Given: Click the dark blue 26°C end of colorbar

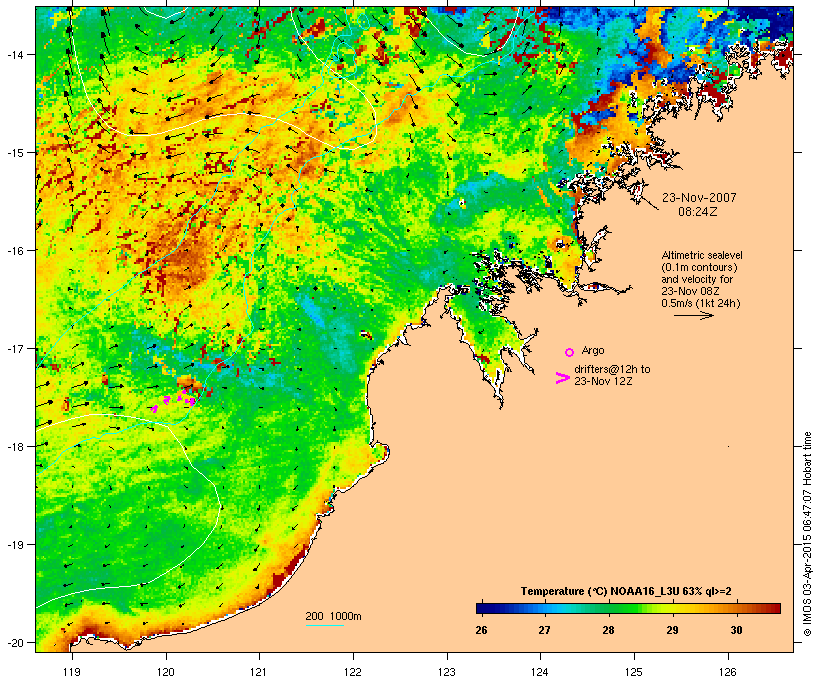Looking at the screenshot, I should 481,608.
